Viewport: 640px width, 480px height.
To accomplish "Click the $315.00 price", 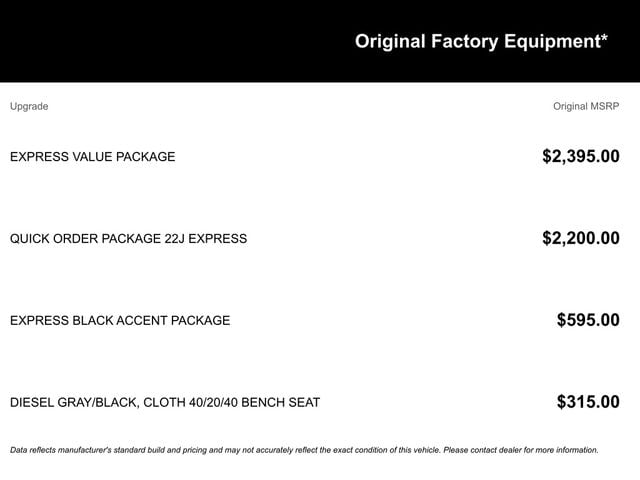I will [588, 402].
